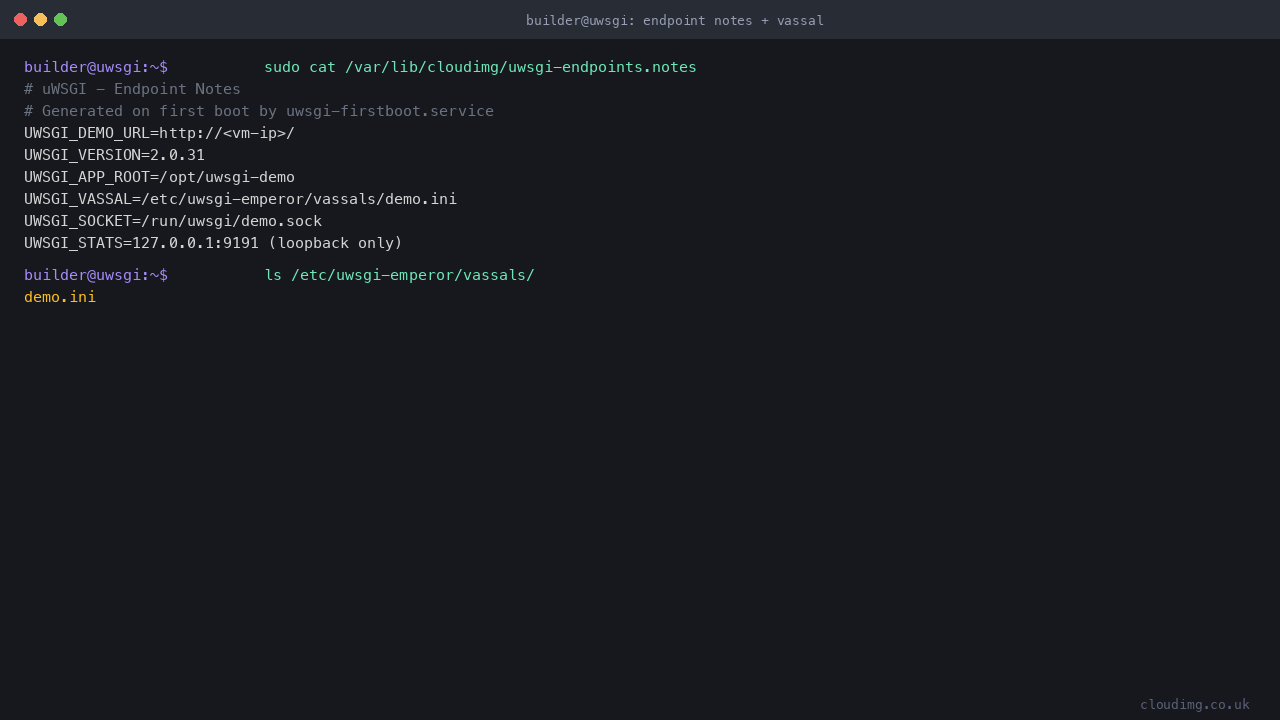Select the 'sudo cat' endpoints.notes command
The height and width of the screenshot is (720, 1280).
(x=480, y=67)
